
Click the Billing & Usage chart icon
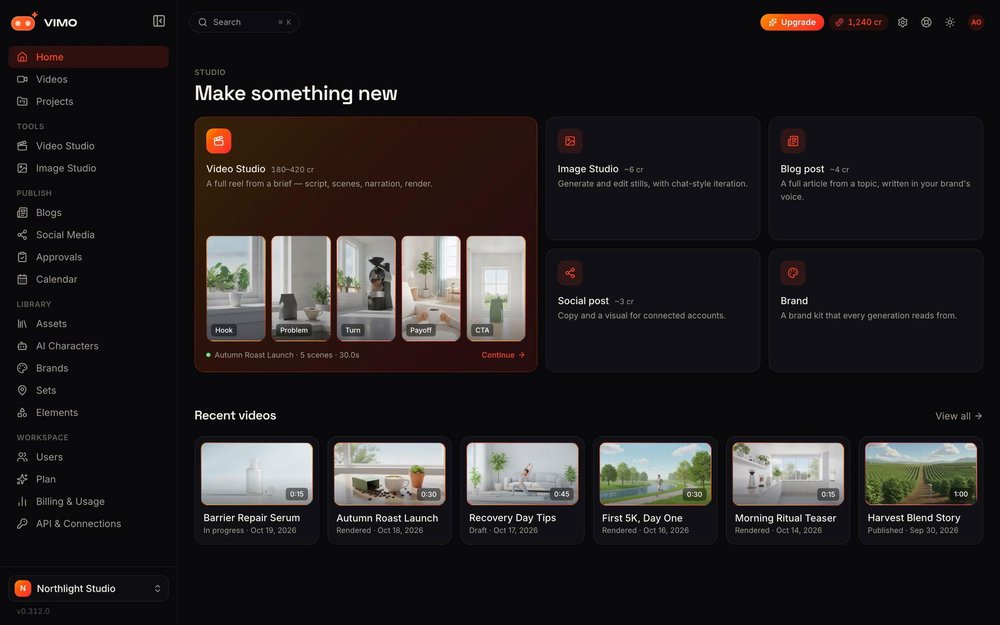22,501
